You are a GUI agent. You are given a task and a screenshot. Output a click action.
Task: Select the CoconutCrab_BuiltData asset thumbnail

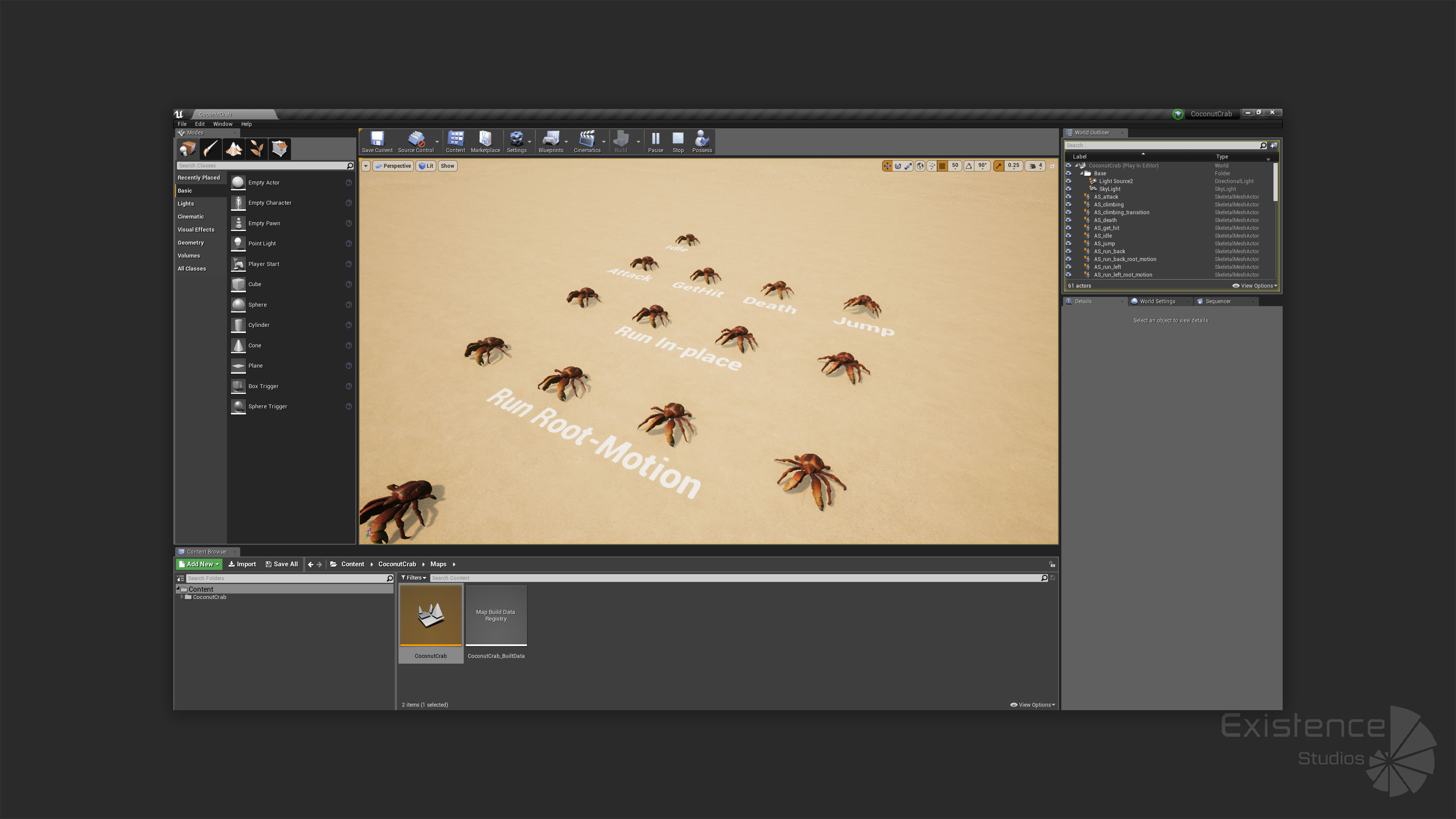tap(496, 615)
